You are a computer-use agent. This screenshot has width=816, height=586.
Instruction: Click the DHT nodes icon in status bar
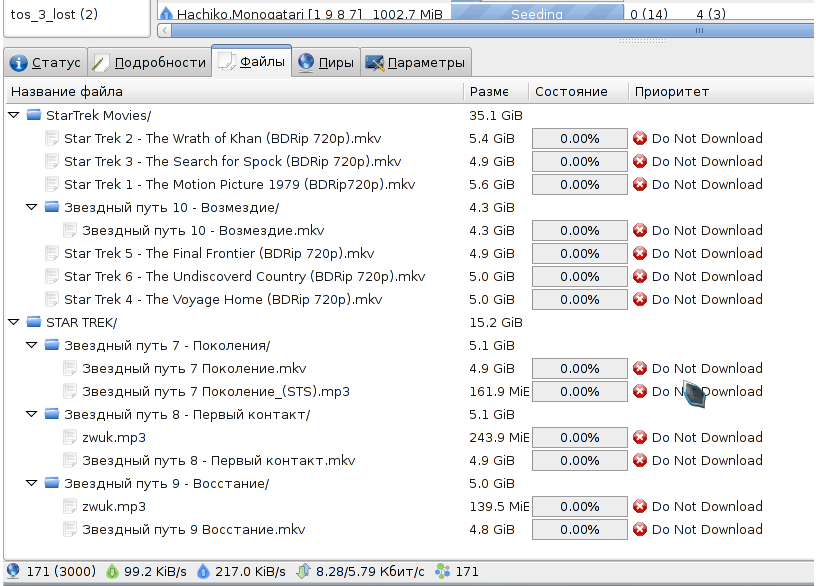pyautogui.click(x=442, y=571)
